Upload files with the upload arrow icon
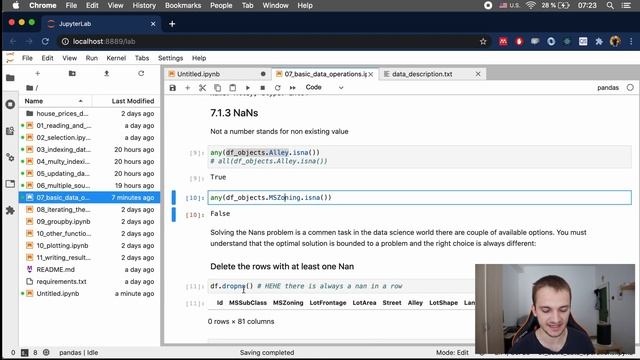 click(107, 73)
